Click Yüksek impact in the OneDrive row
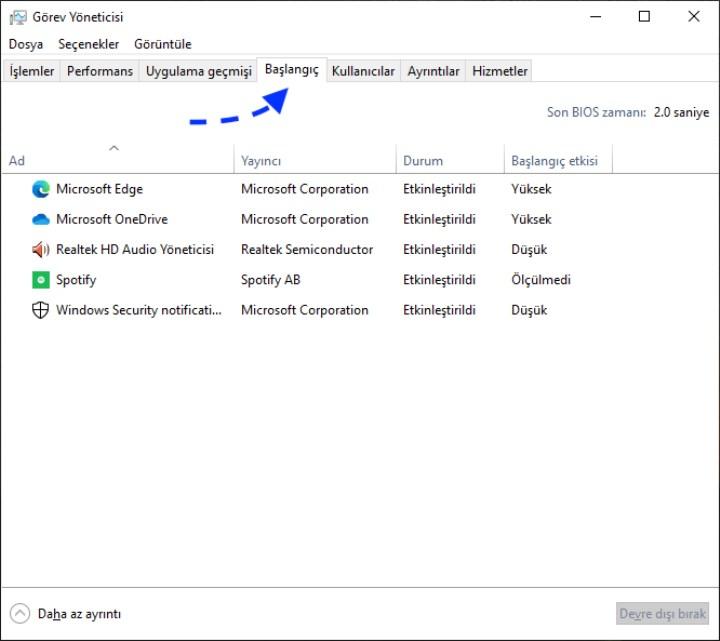Image resolution: width=720 pixels, height=641 pixels. pyautogui.click(x=531, y=219)
